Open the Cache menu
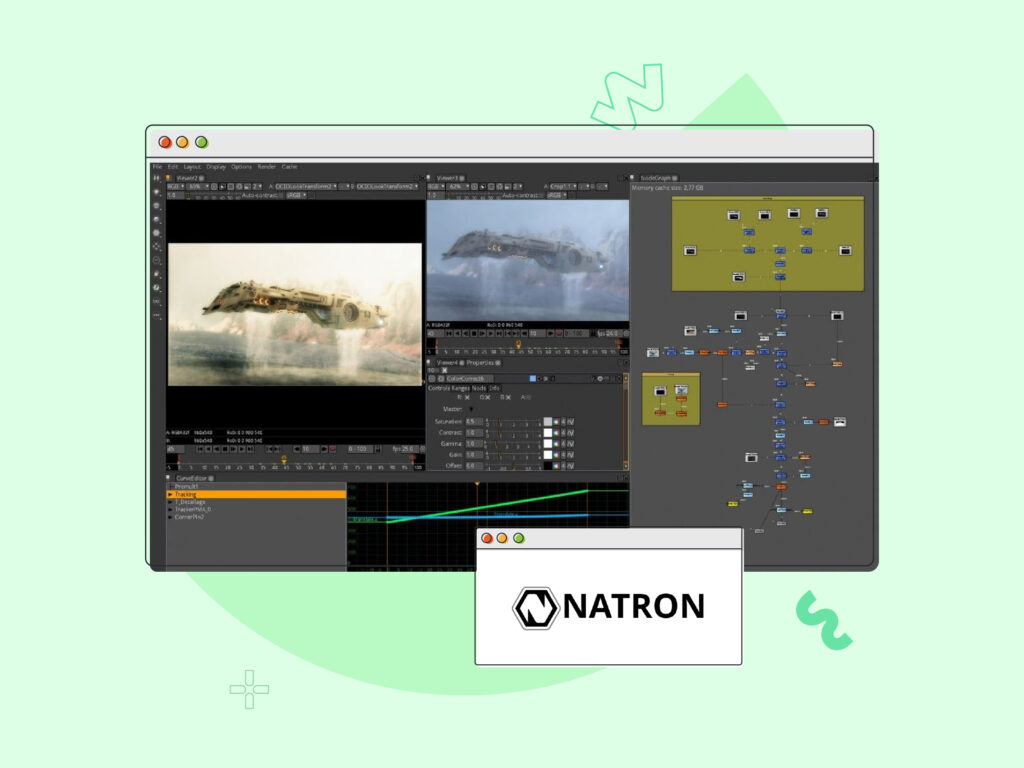1024x768 pixels. pyautogui.click(x=289, y=167)
